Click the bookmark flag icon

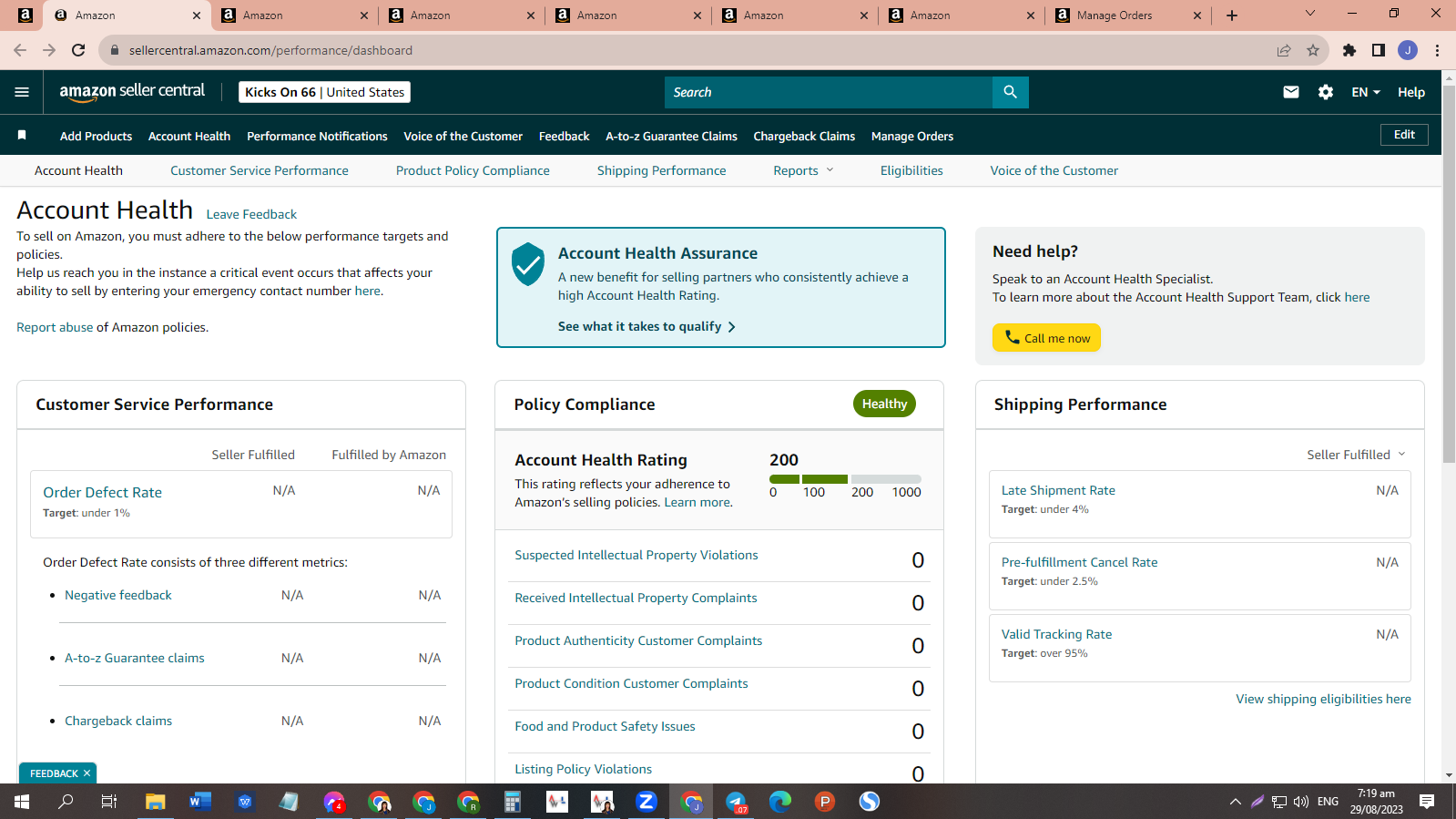[22, 136]
